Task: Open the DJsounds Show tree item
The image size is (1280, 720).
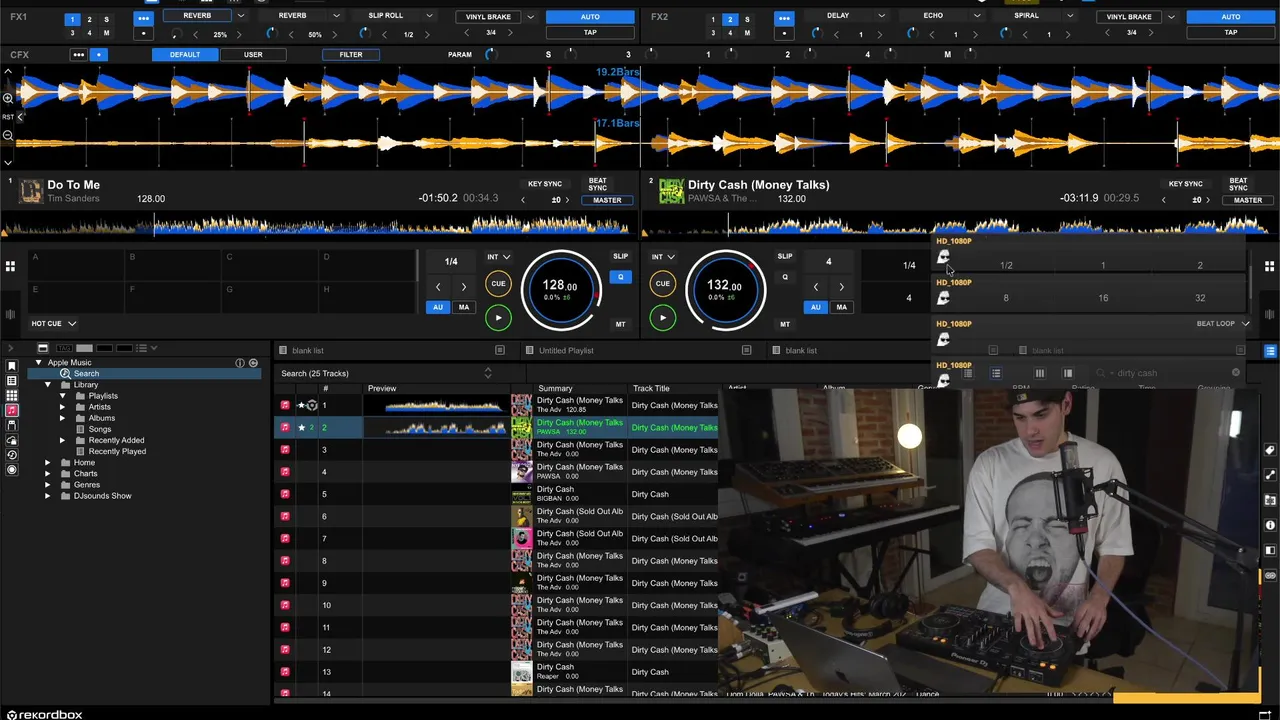Action: tap(102, 496)
